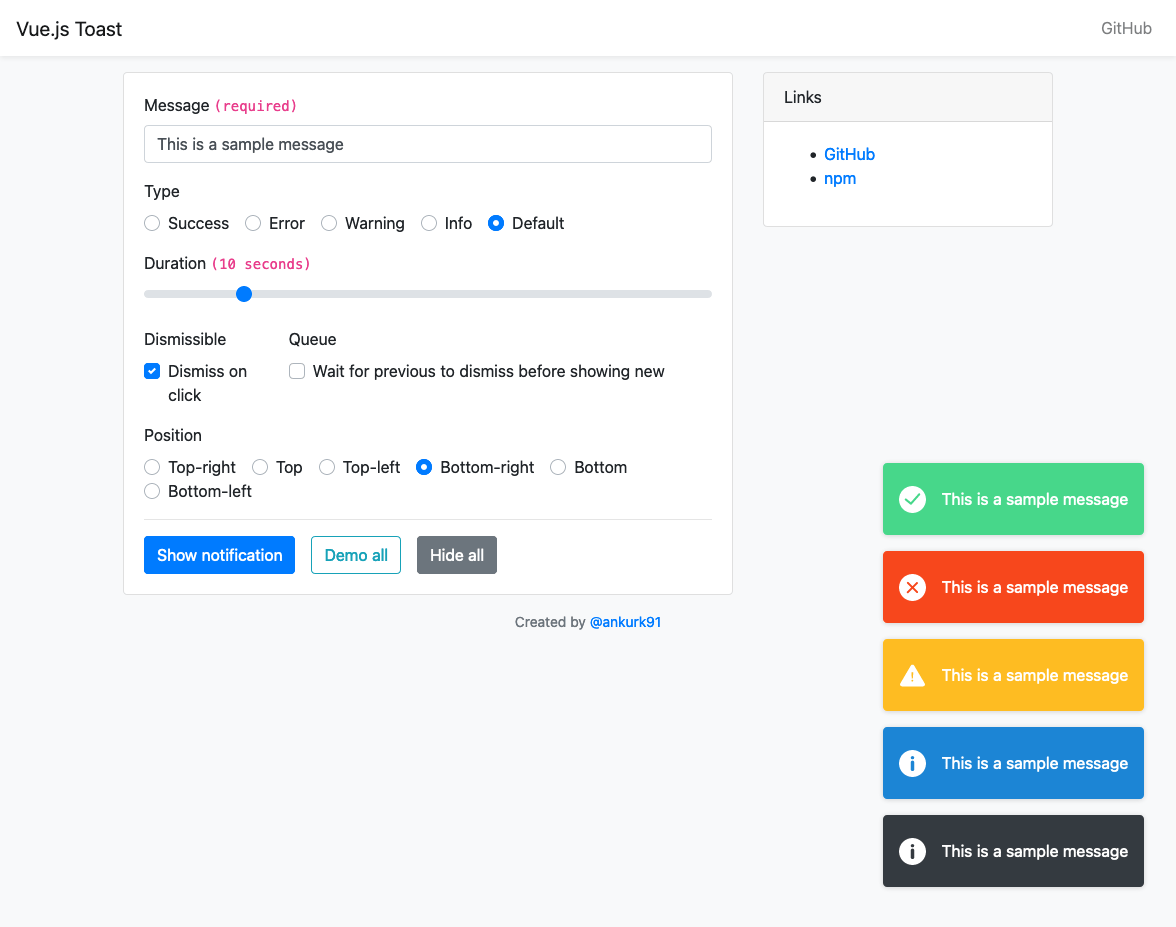This screenshot has height=927, width=1176.
Task: Select the Error toast type
Action: tap(252, 223)
